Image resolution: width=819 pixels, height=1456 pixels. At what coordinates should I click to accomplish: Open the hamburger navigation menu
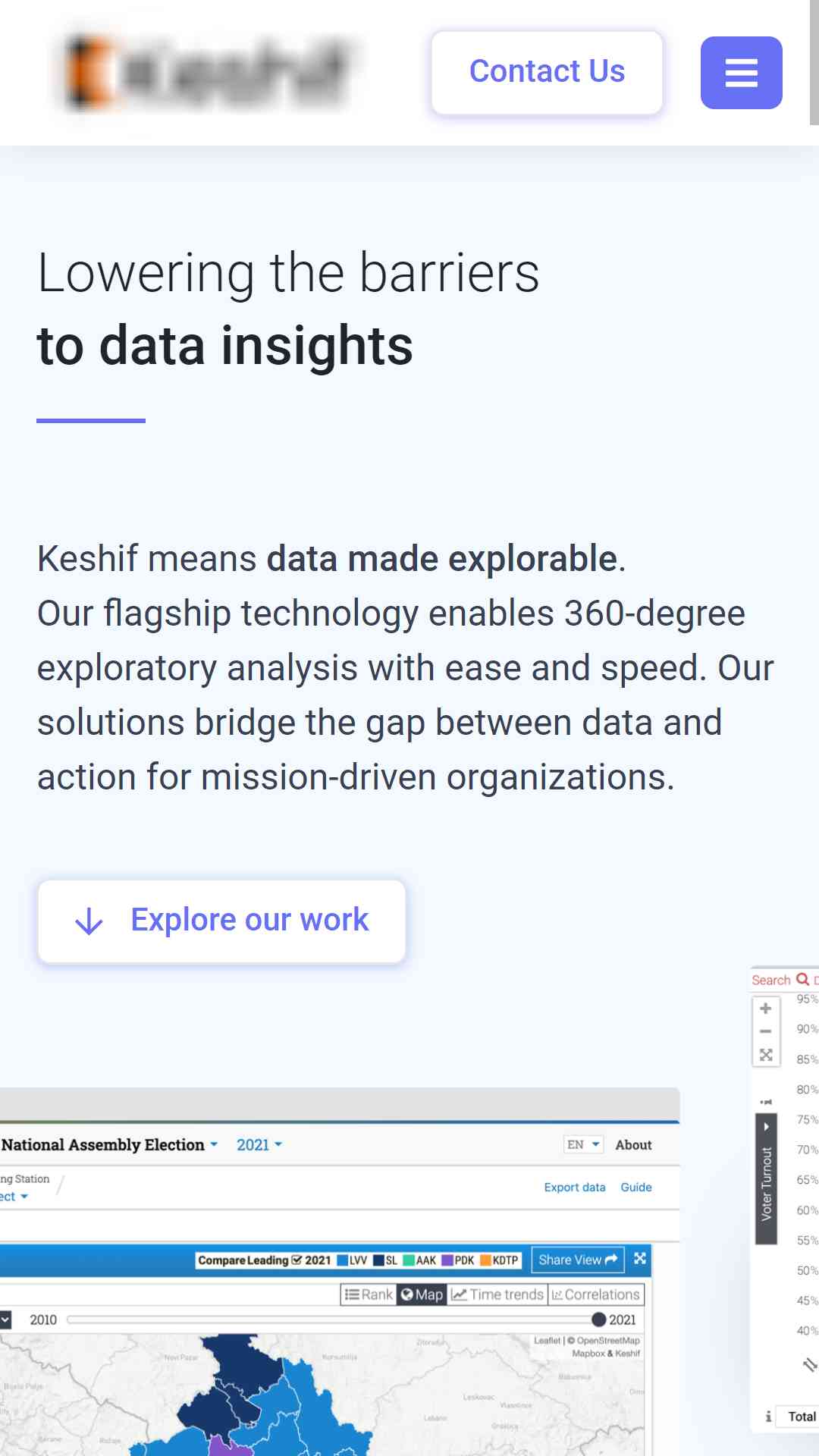point(741,73)
